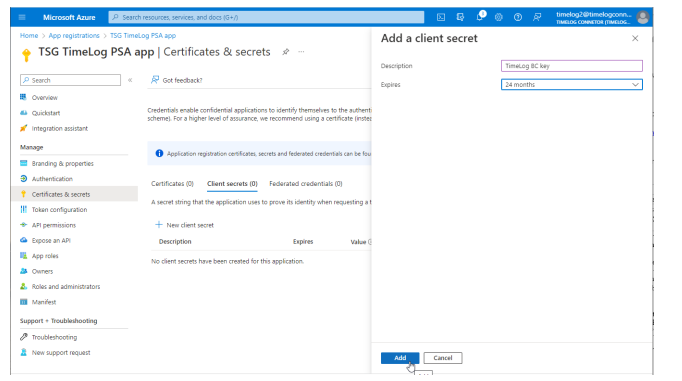Click the left menu Search box
This screenshot has height=381, width=682.
click(x=70, y=80)
